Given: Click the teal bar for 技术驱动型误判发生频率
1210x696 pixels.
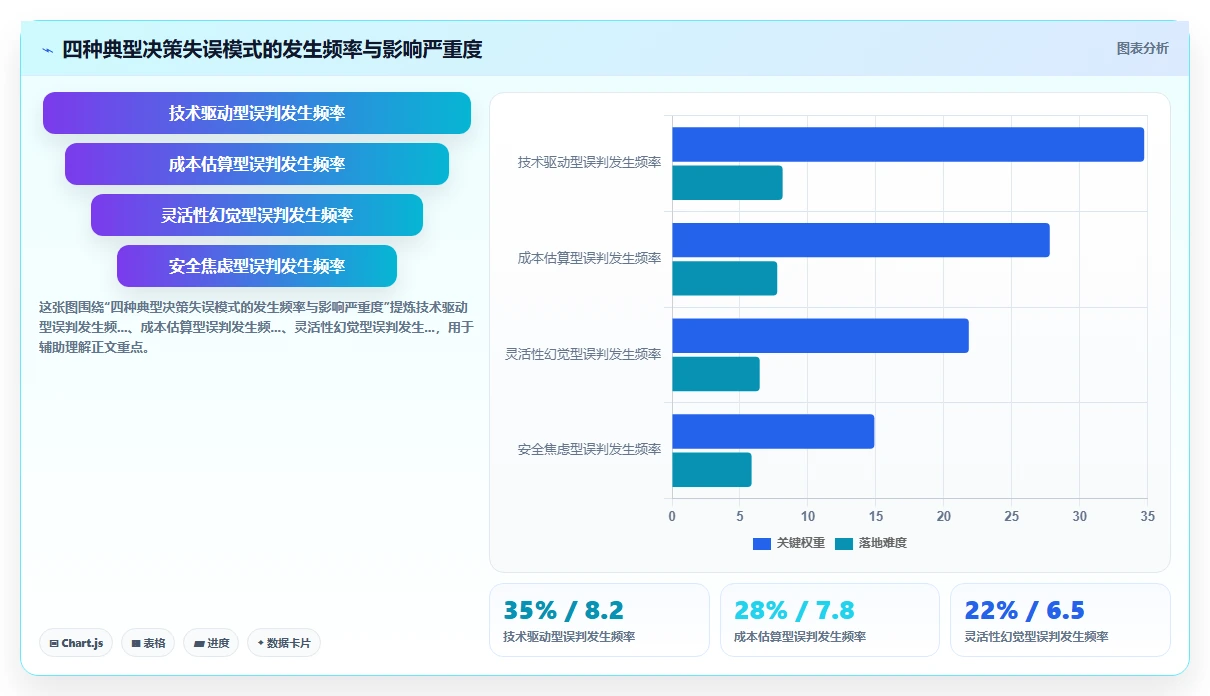Looking at the screenshot, I should pos(727,183).
